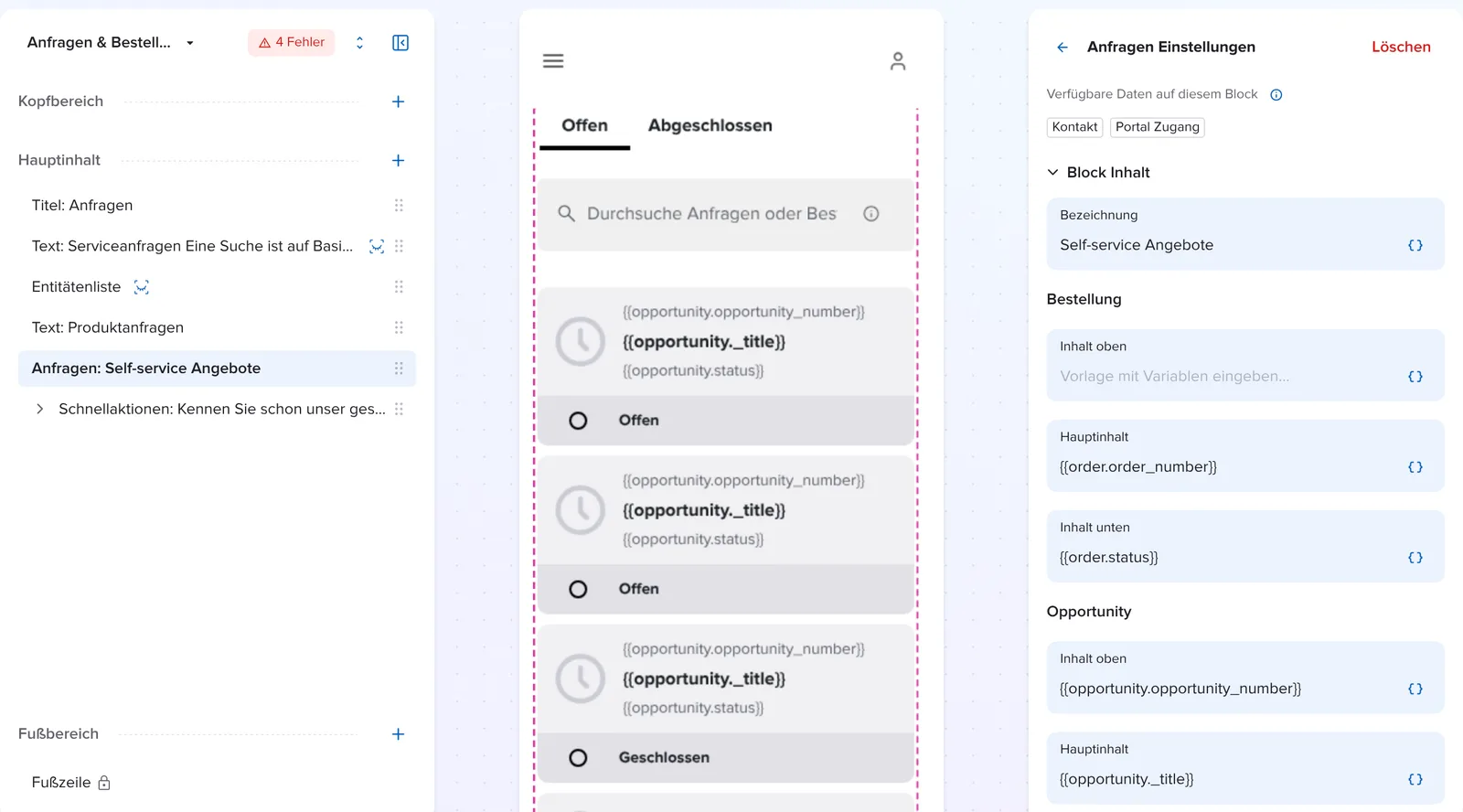Select Anfragen: Self-service Angebote block
The image size is (1463, 812).
217,369
